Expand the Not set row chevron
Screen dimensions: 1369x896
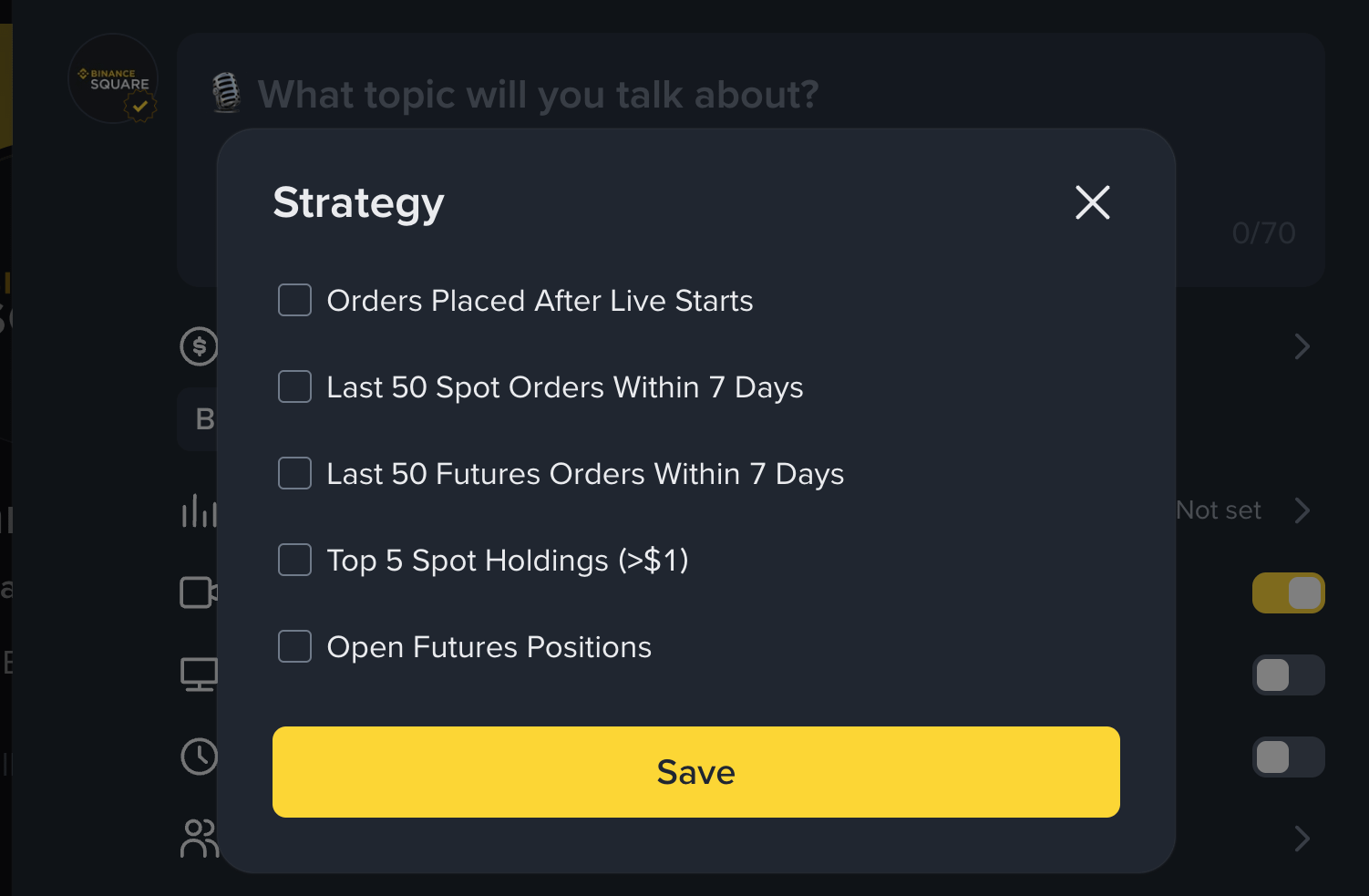[1302, 510]
